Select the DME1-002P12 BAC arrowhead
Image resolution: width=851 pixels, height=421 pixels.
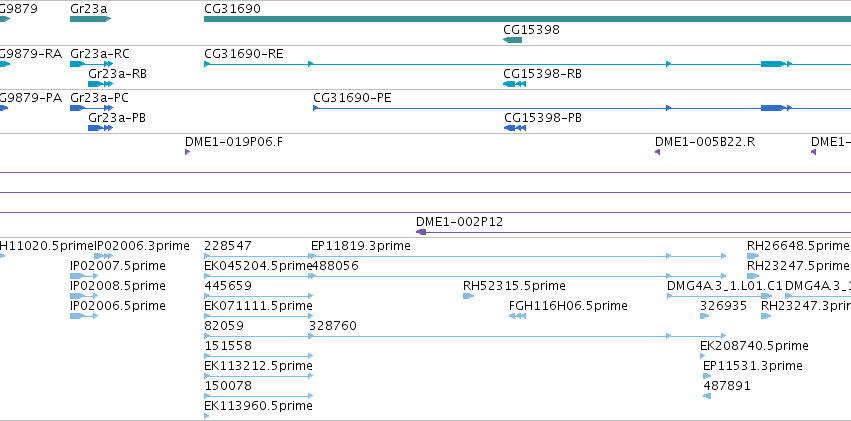pos(421,232)
